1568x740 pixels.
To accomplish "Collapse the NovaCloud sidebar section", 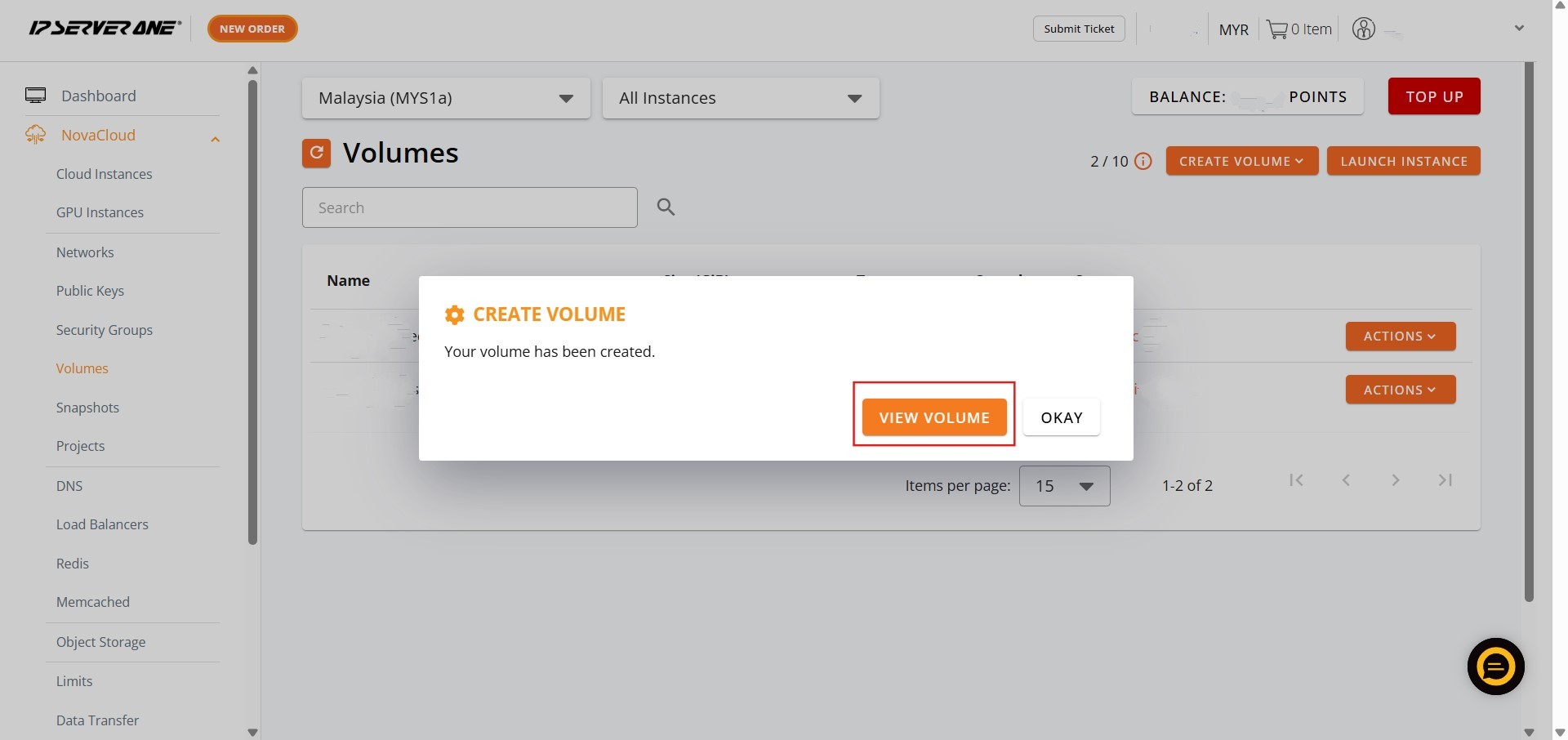I will point(215,139).
